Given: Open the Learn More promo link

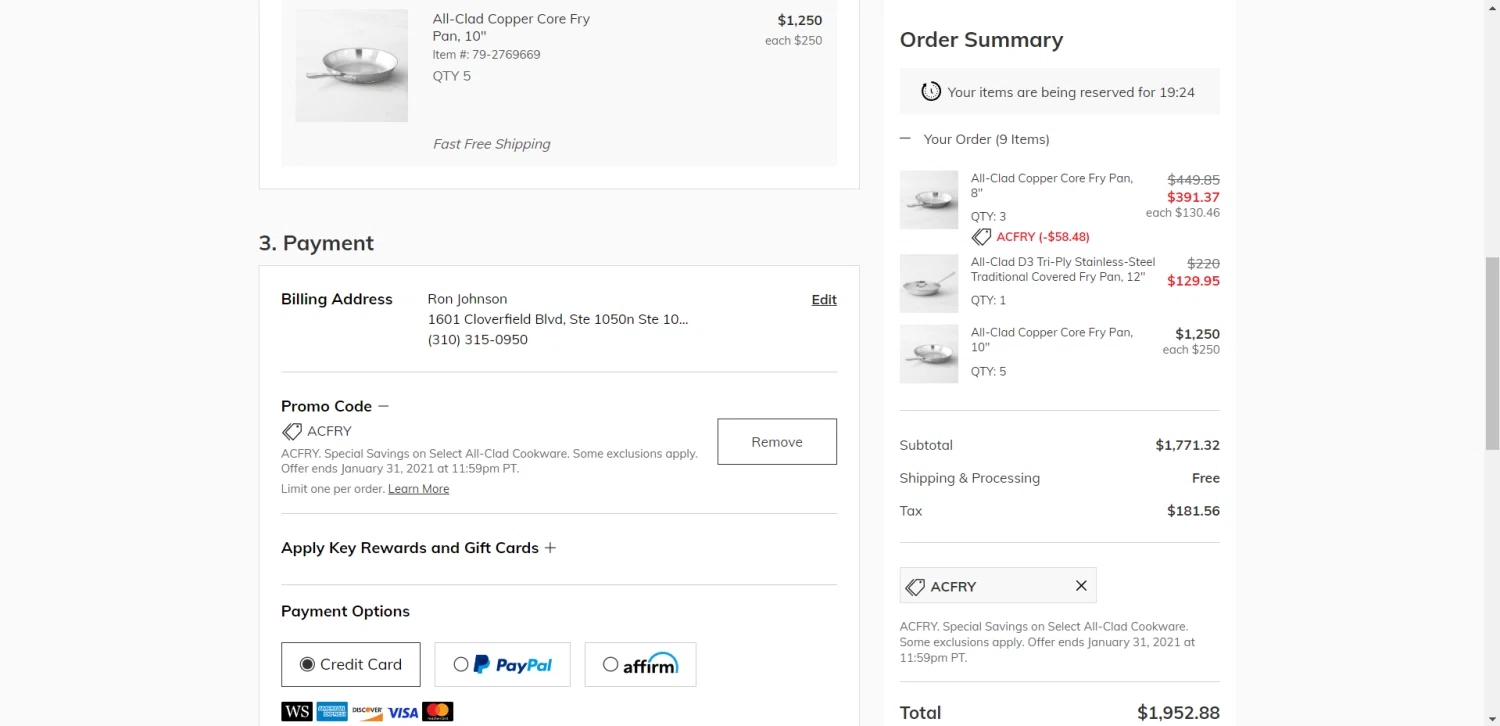Looking at the screenshot, I should tap(418, 489).
